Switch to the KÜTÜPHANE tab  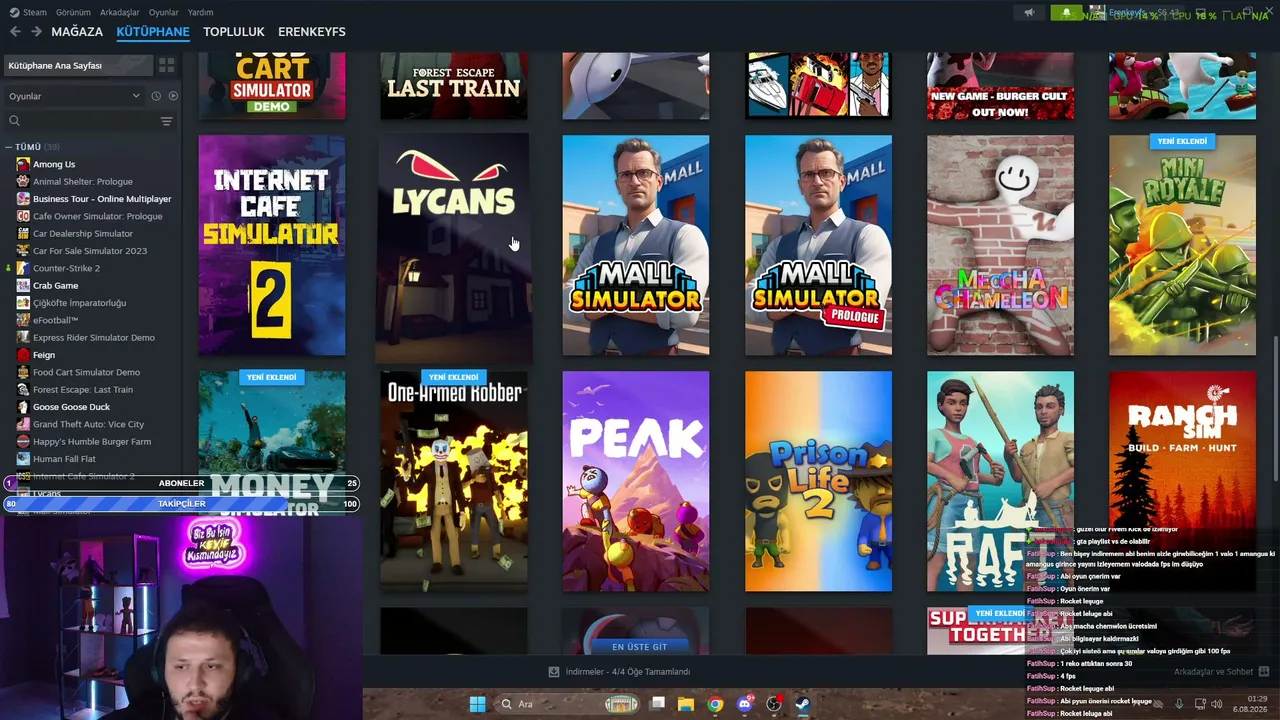click(x=153, y=32)
